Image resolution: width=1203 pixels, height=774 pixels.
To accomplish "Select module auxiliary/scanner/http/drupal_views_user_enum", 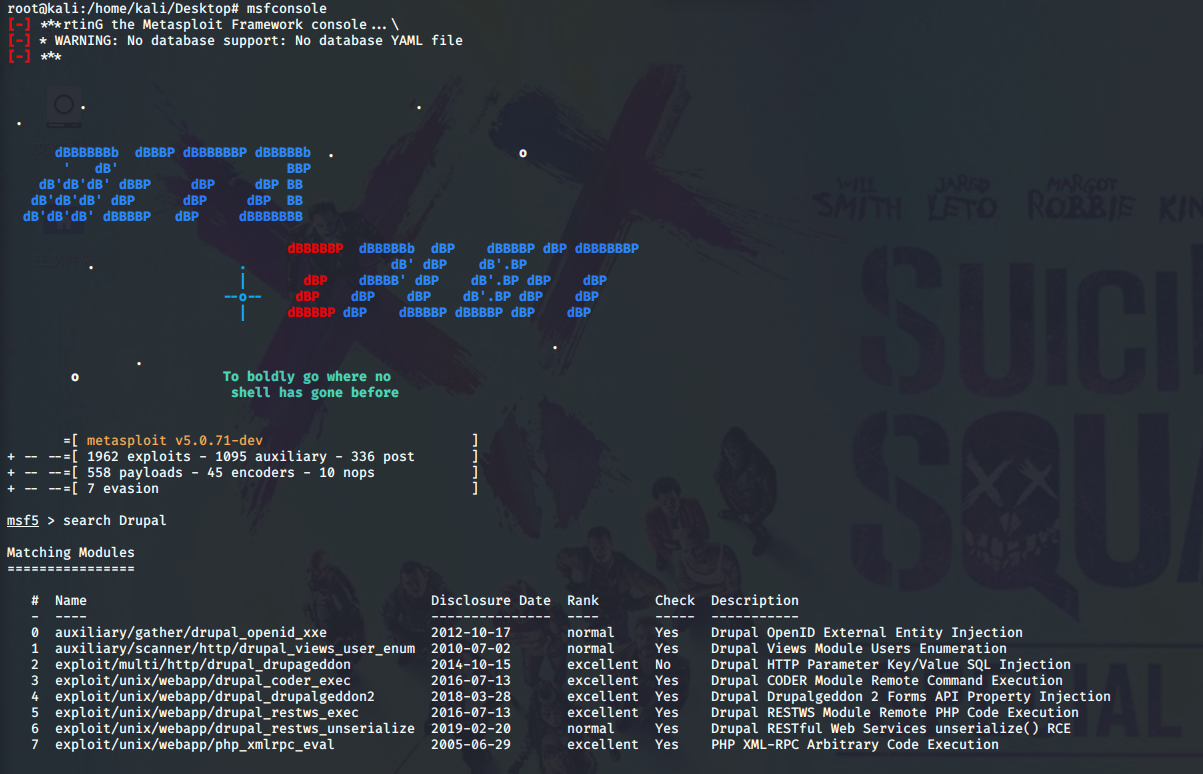I will [x=235, y=648].
